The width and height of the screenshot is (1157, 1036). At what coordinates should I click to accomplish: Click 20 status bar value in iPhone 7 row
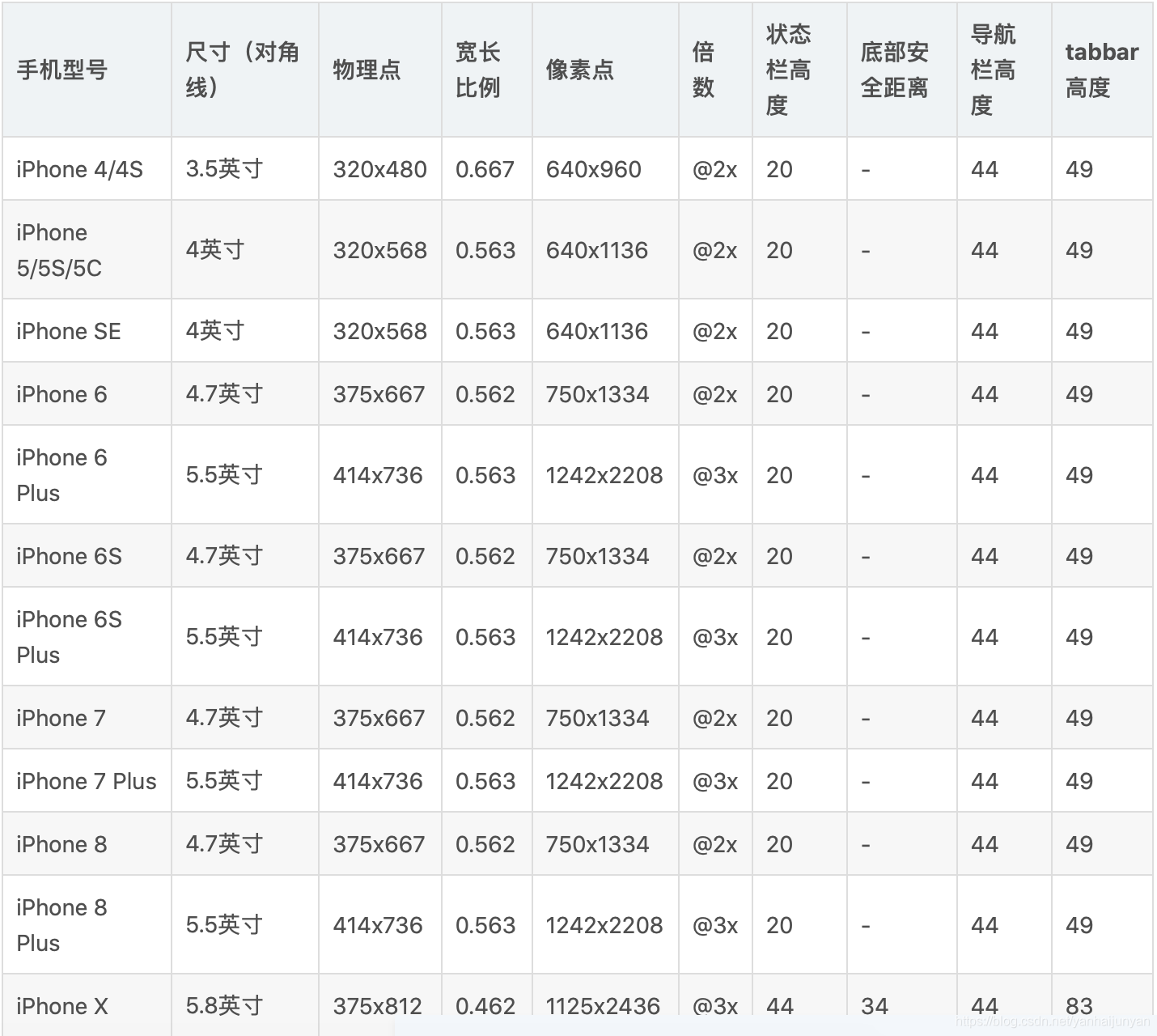pyautogui.click(x=779, y=718)
